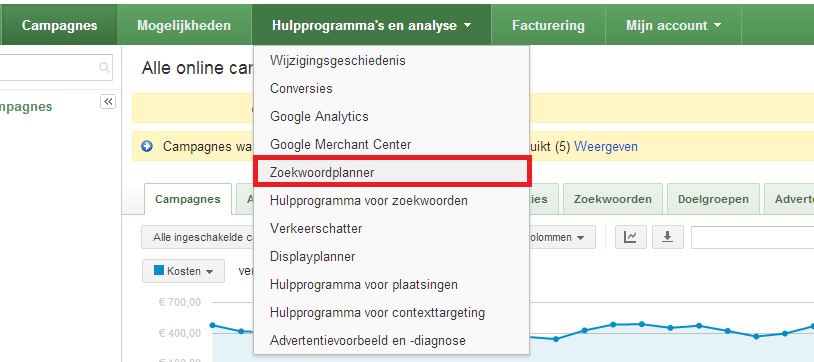Viewport: 814px width, 362px height.
Task: Open the Kolommen dropdown
Action: click(x=563, y=237)
